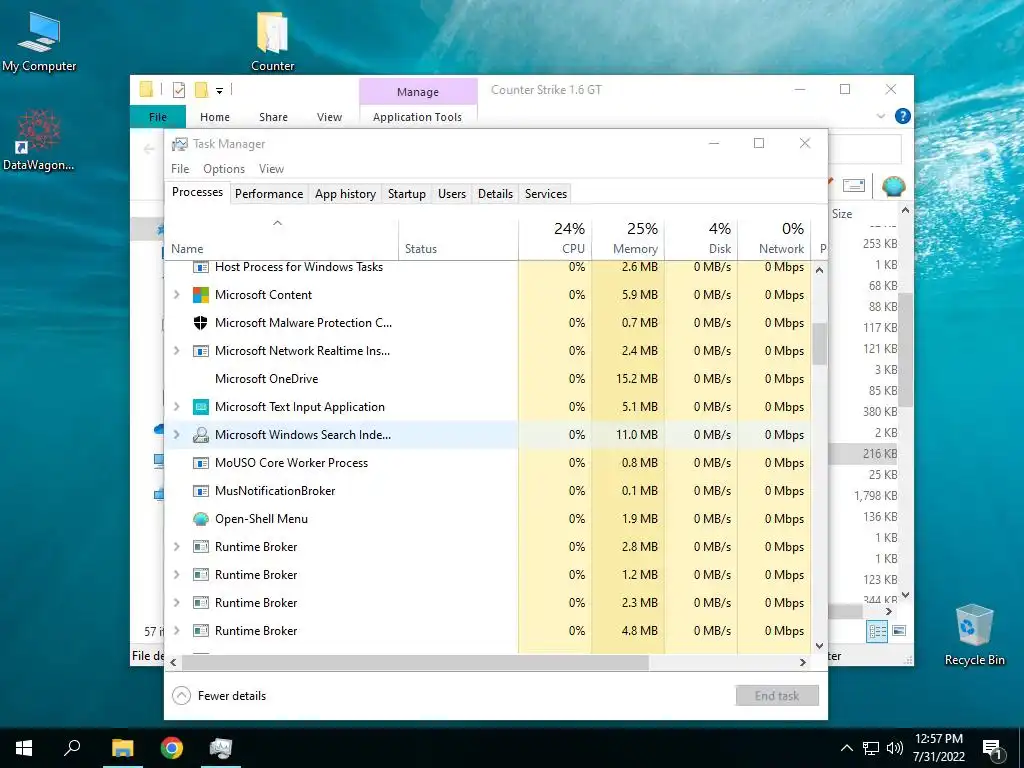Open the DataWagon shortcut icon
The image size is (1024, 768).
[39, 140]
